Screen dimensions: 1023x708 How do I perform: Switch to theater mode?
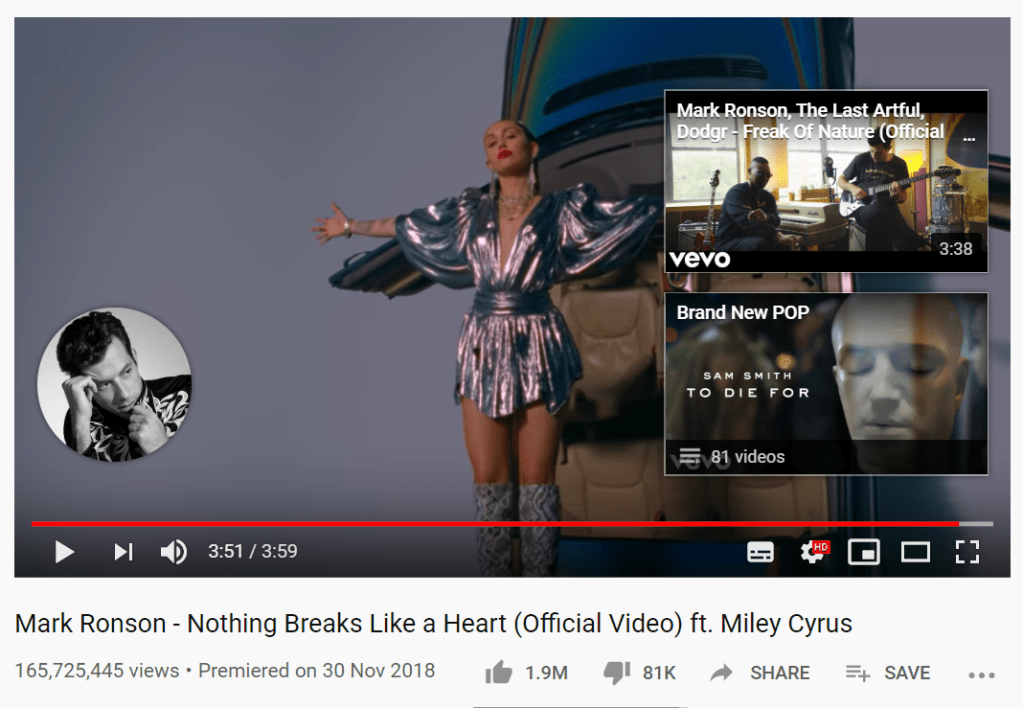click(915, 552)
